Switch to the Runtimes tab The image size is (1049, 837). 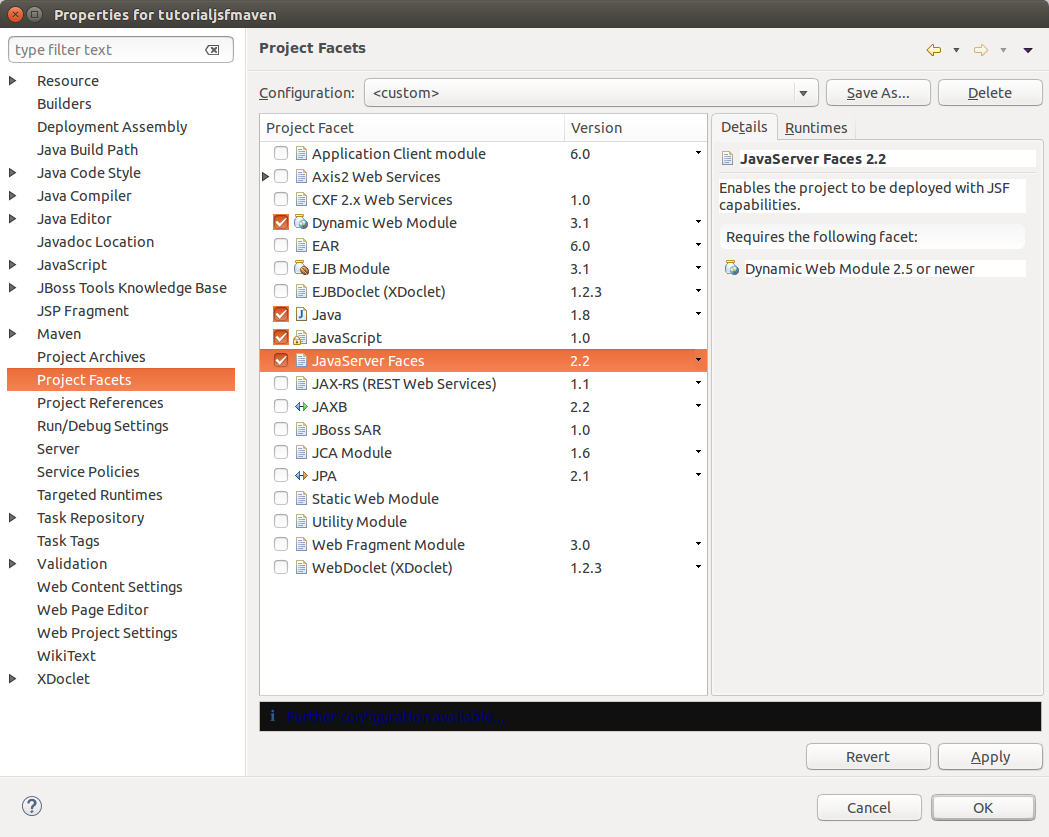[x=815, y=128]
